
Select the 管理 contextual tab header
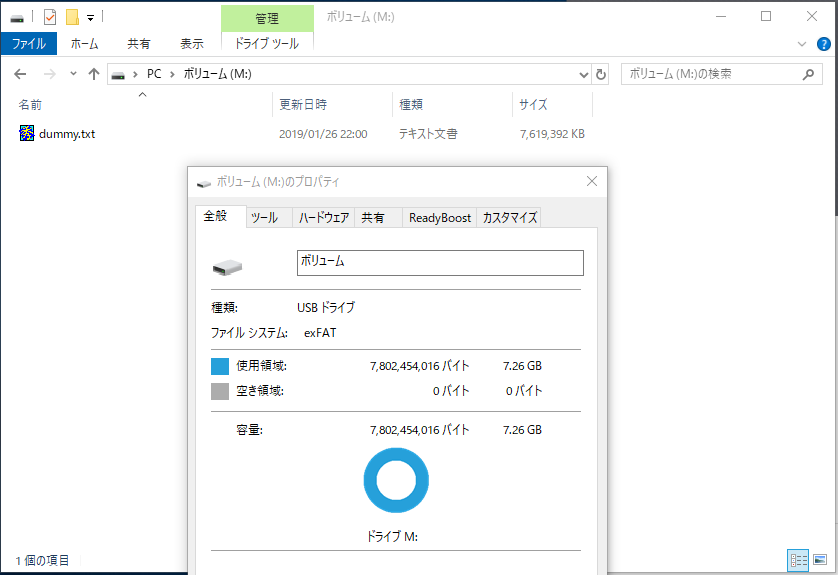pyautogui.click(x=267, y=19)
